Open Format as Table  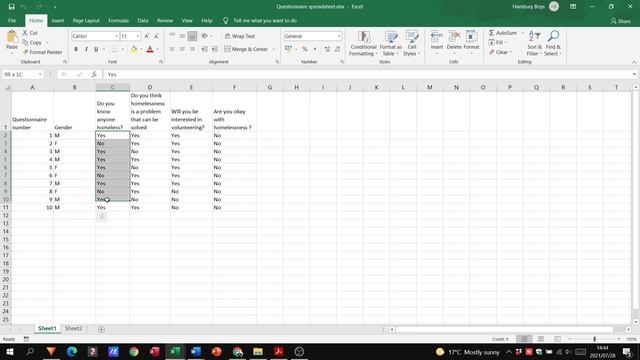(x=391, y=43)
